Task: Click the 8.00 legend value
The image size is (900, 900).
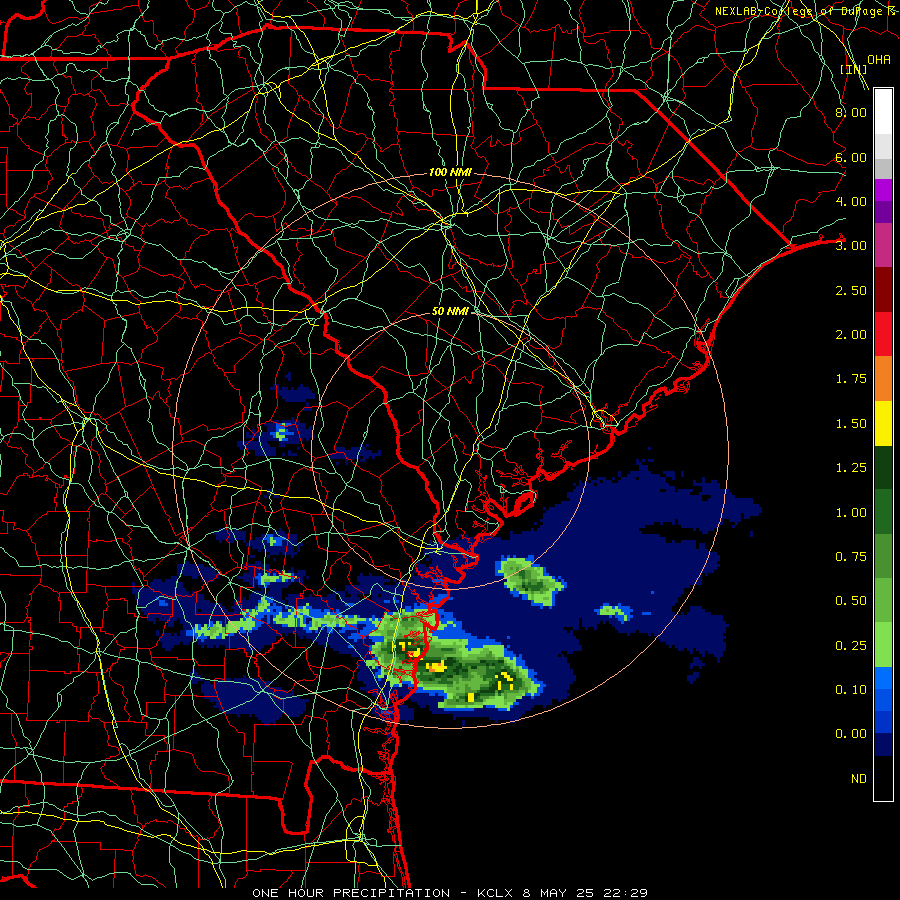Action: coord(851,112)
